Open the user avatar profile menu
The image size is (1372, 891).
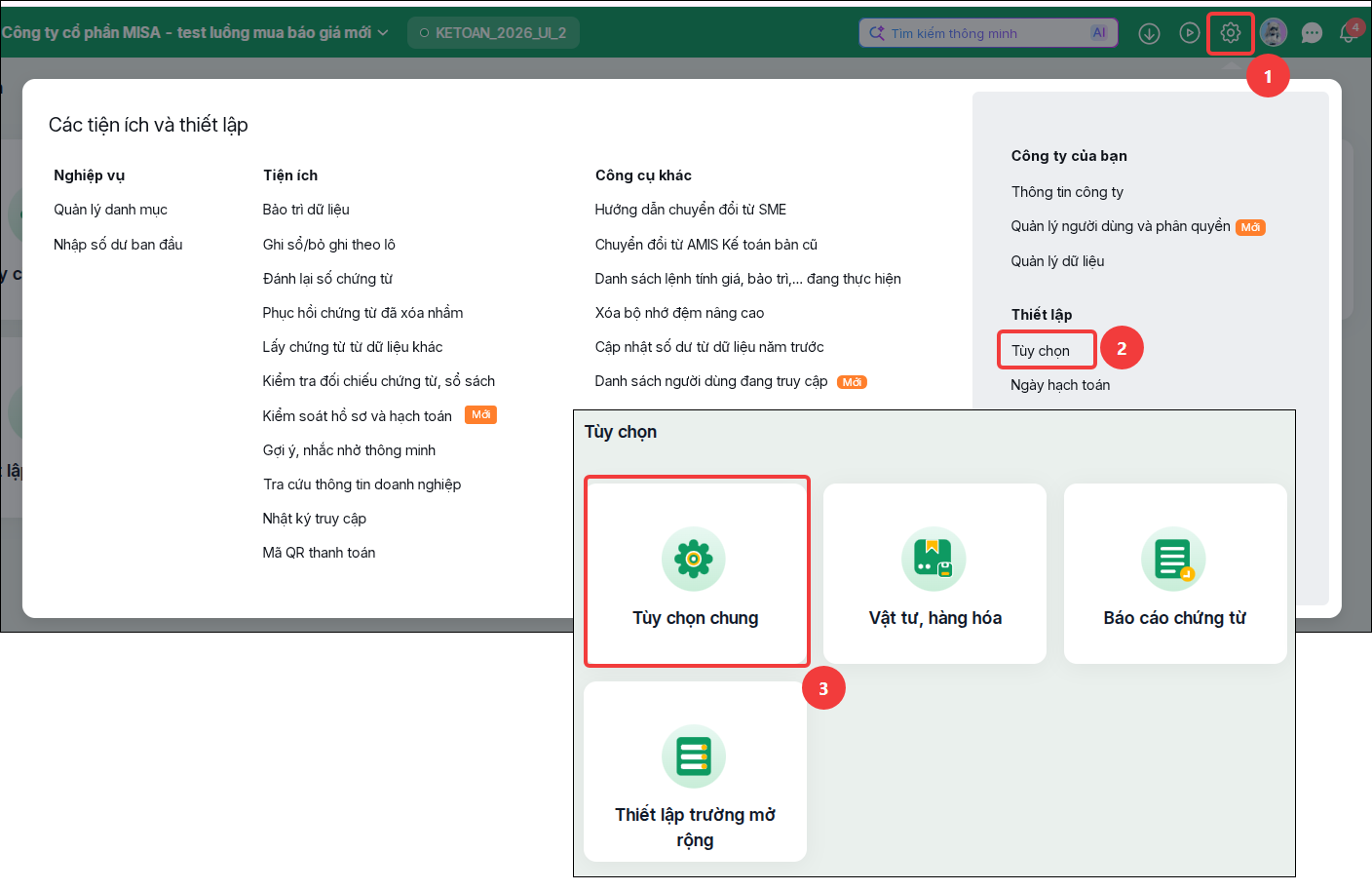(1273, 32)
